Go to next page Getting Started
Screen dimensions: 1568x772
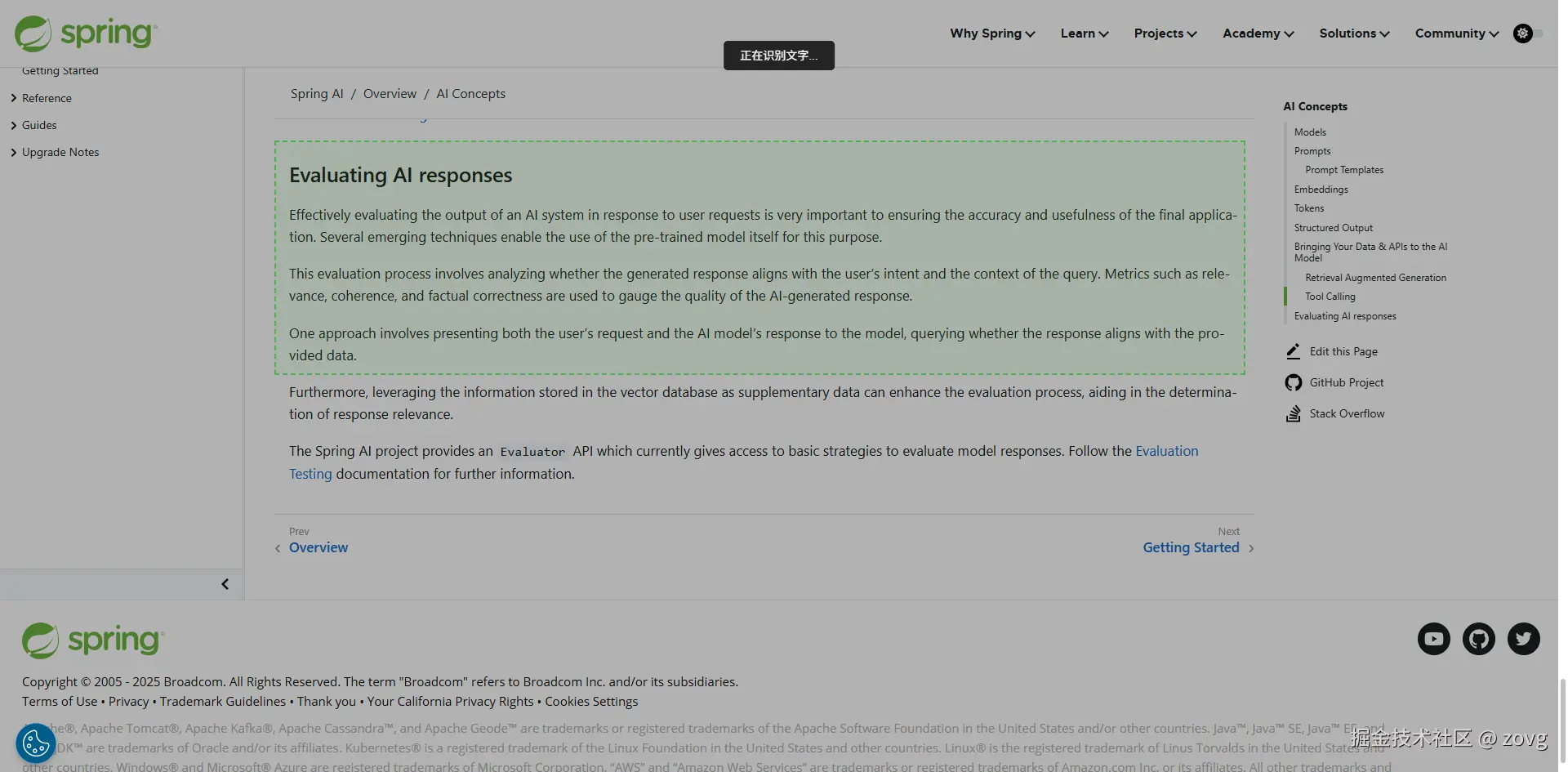pos(1191,547)
